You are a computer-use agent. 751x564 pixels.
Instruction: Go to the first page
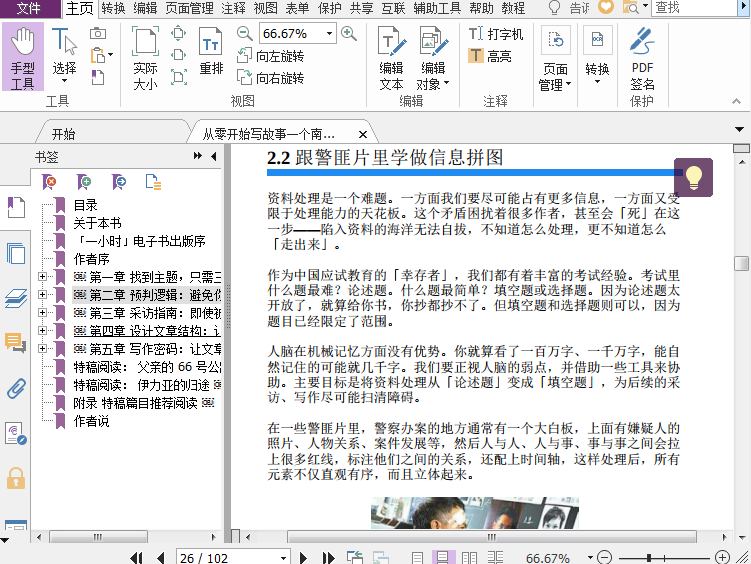(x=137, y=558)
